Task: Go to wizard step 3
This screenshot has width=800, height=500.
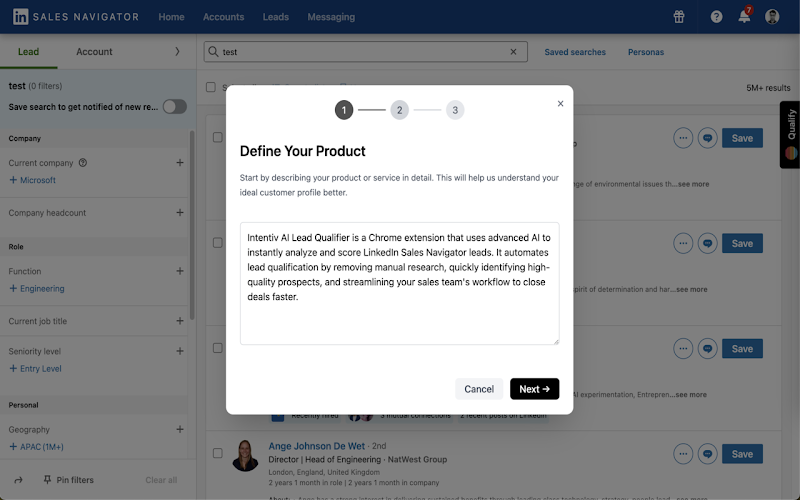Action: 455,110
